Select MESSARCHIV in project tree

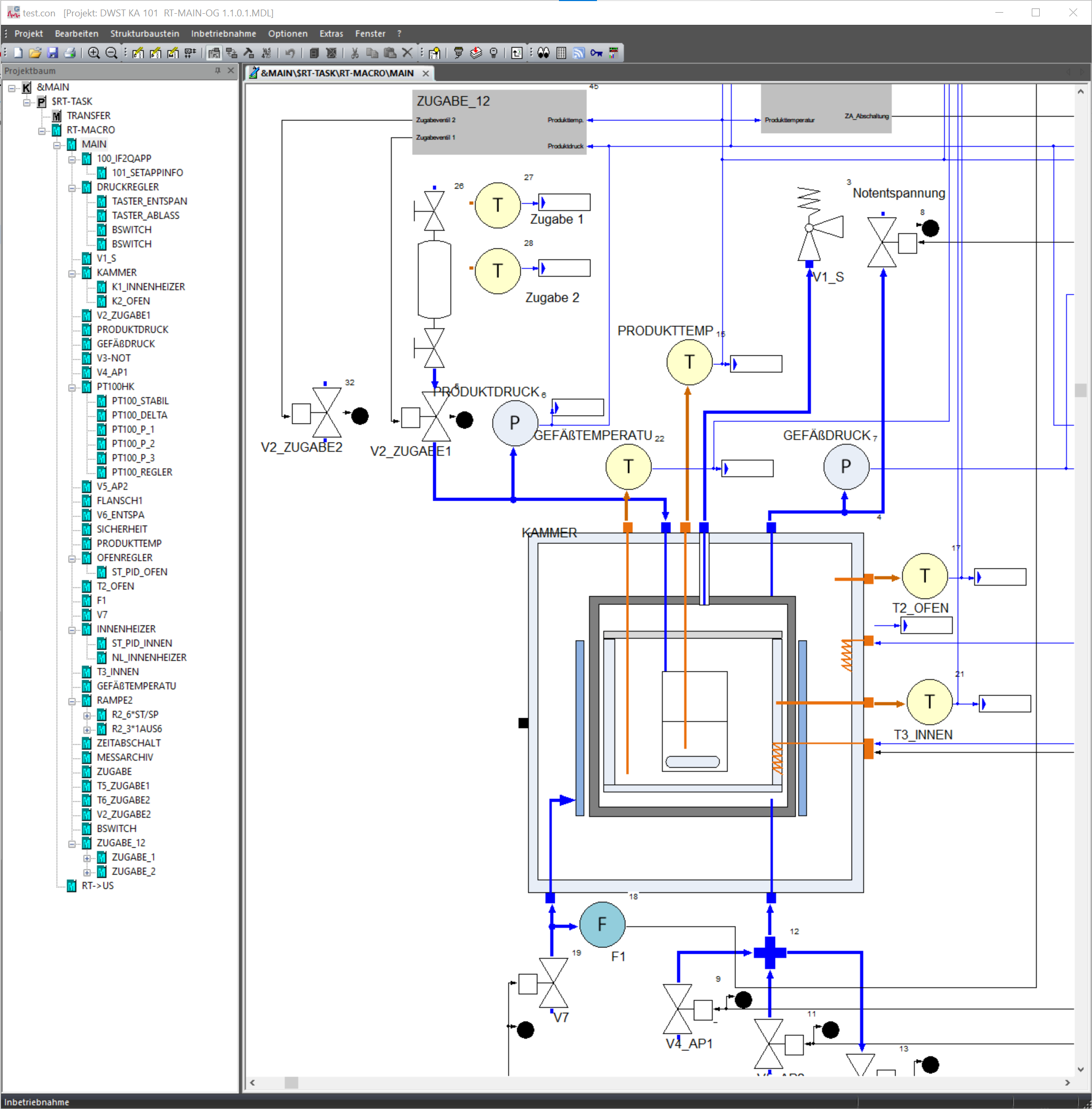coord(125,757)
